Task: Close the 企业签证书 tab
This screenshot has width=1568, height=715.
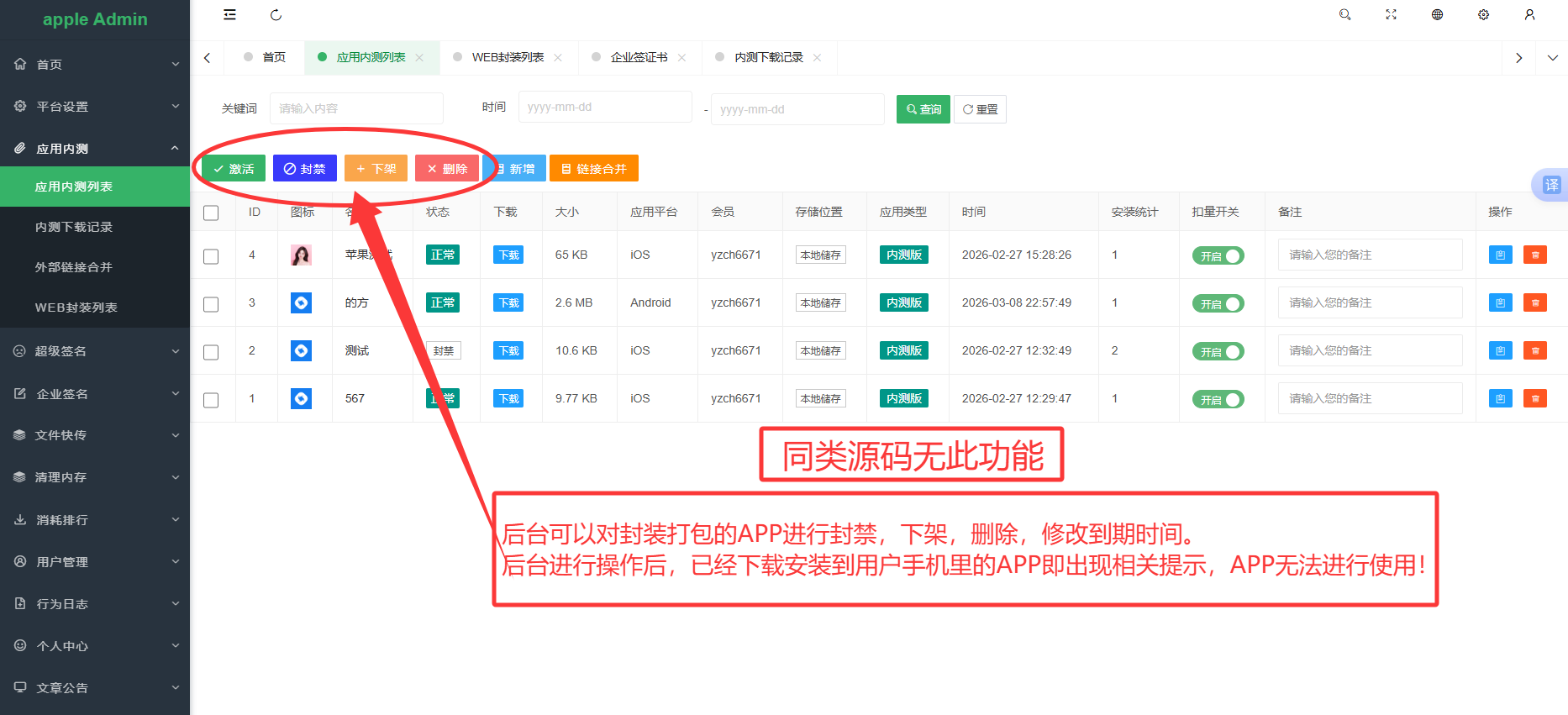Action: (x=681, y=58)
